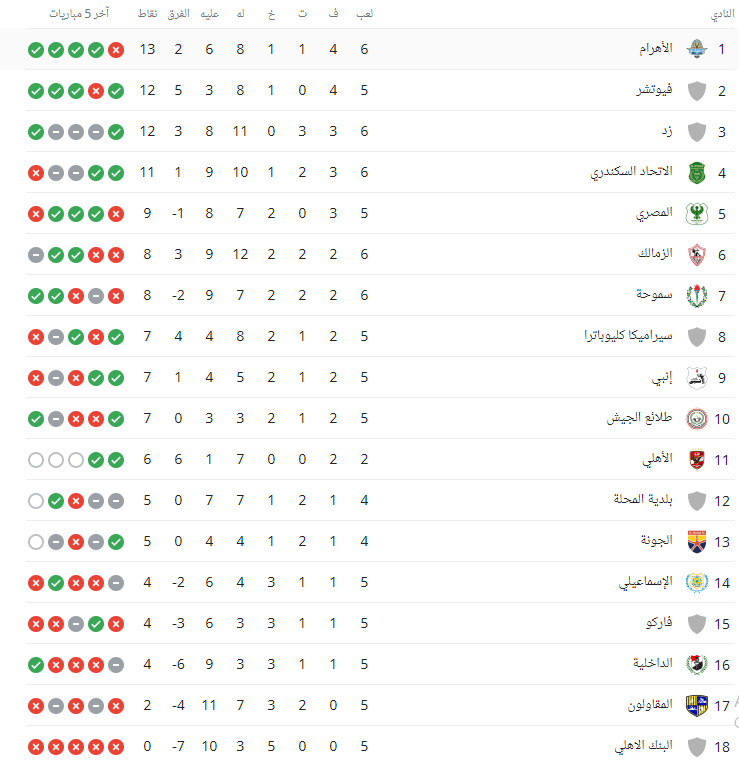Click the الإسماعيلي team name
This screenshot has width=739, height=772.
[645, 582]
